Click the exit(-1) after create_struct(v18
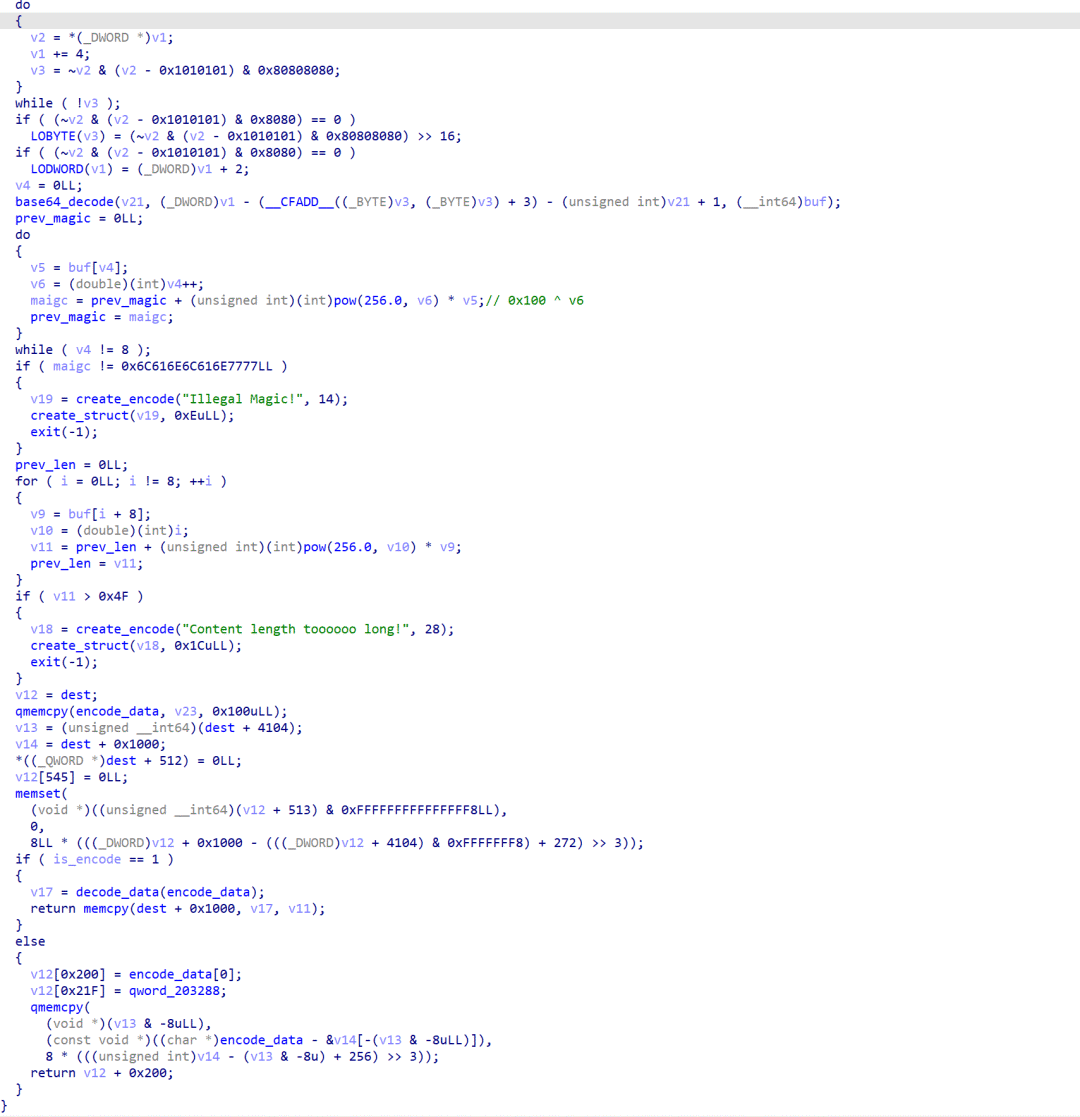The width and height of the screenshot is (1080, 1117). [64, 662]
